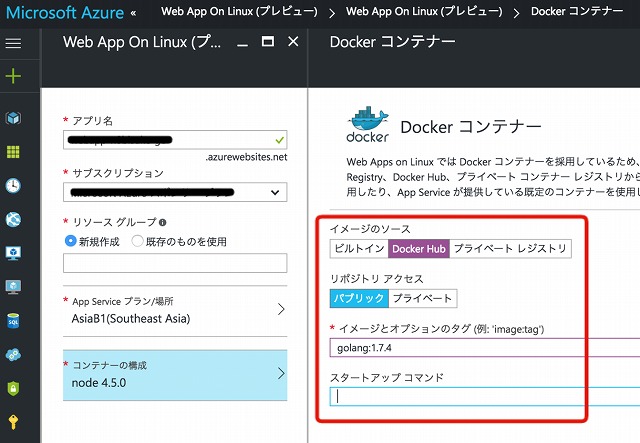Open the node 4.5.0 container configuration
640x443 pixels.
175,375
